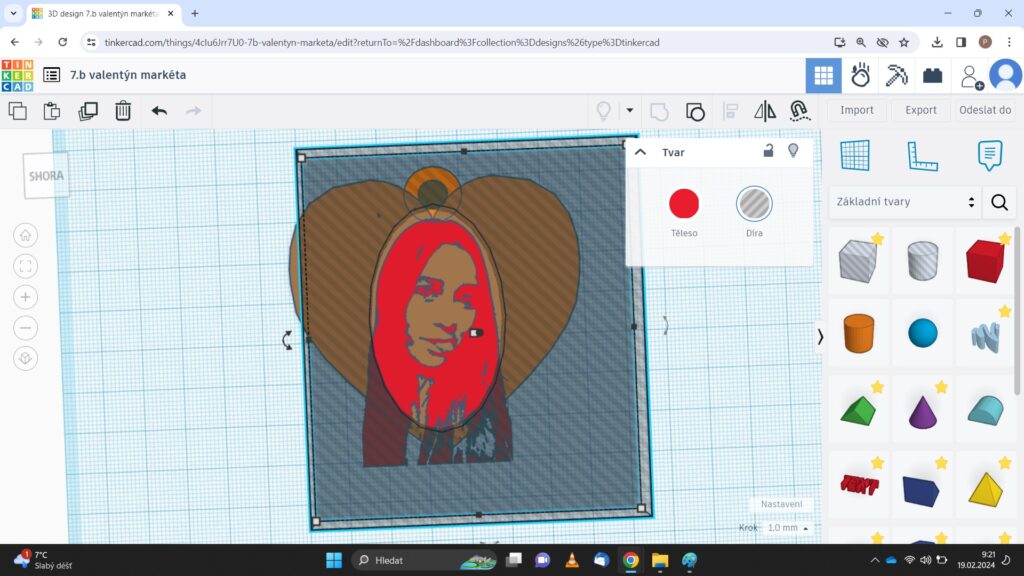This screenshot has height=576, width=1024.
Task: Collapse the Tvar inspector panel
Action: click(641, 152)
